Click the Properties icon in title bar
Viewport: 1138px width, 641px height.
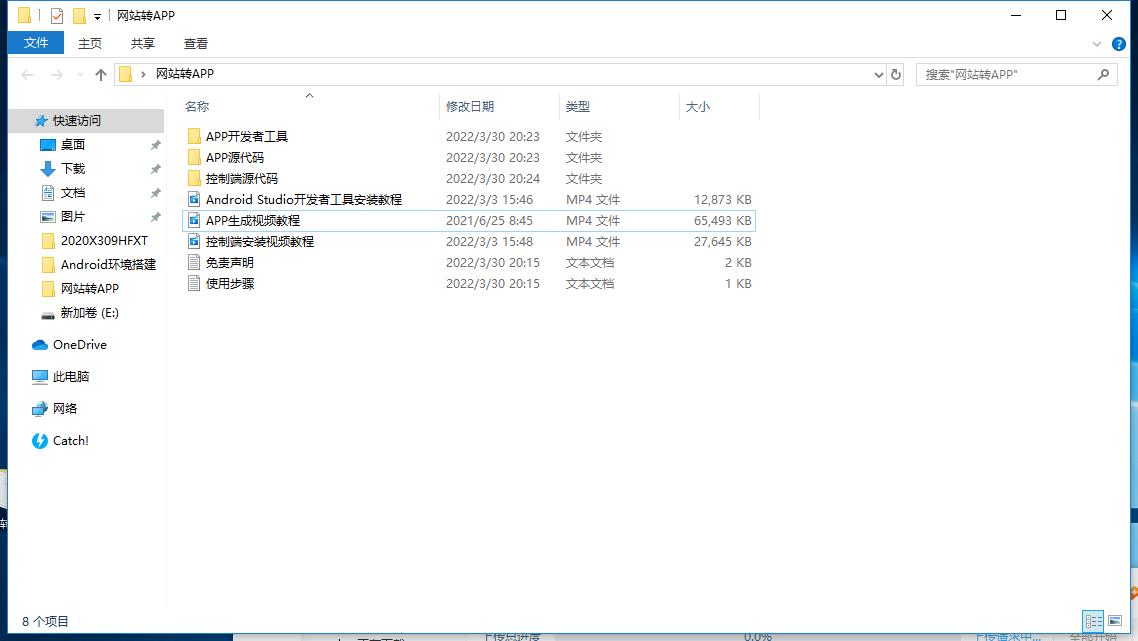[x=57, y=16]
